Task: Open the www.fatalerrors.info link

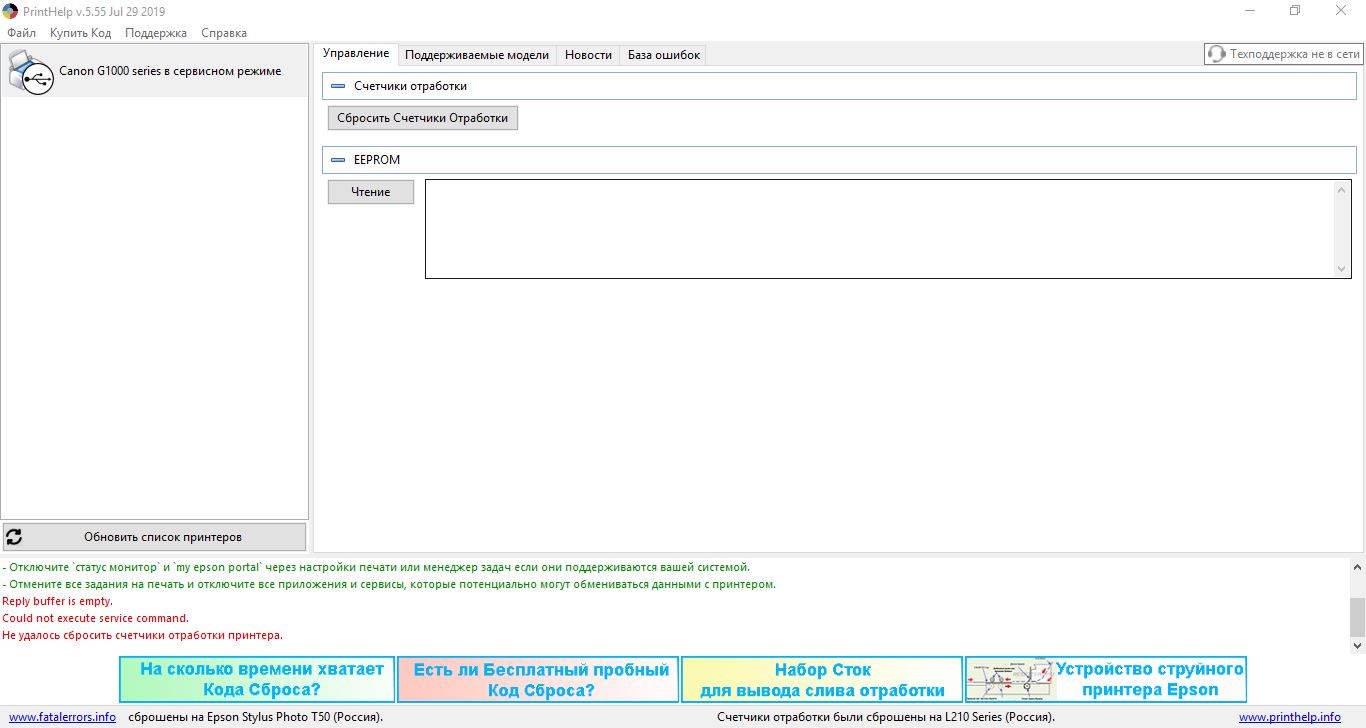Action: [62, 717]
